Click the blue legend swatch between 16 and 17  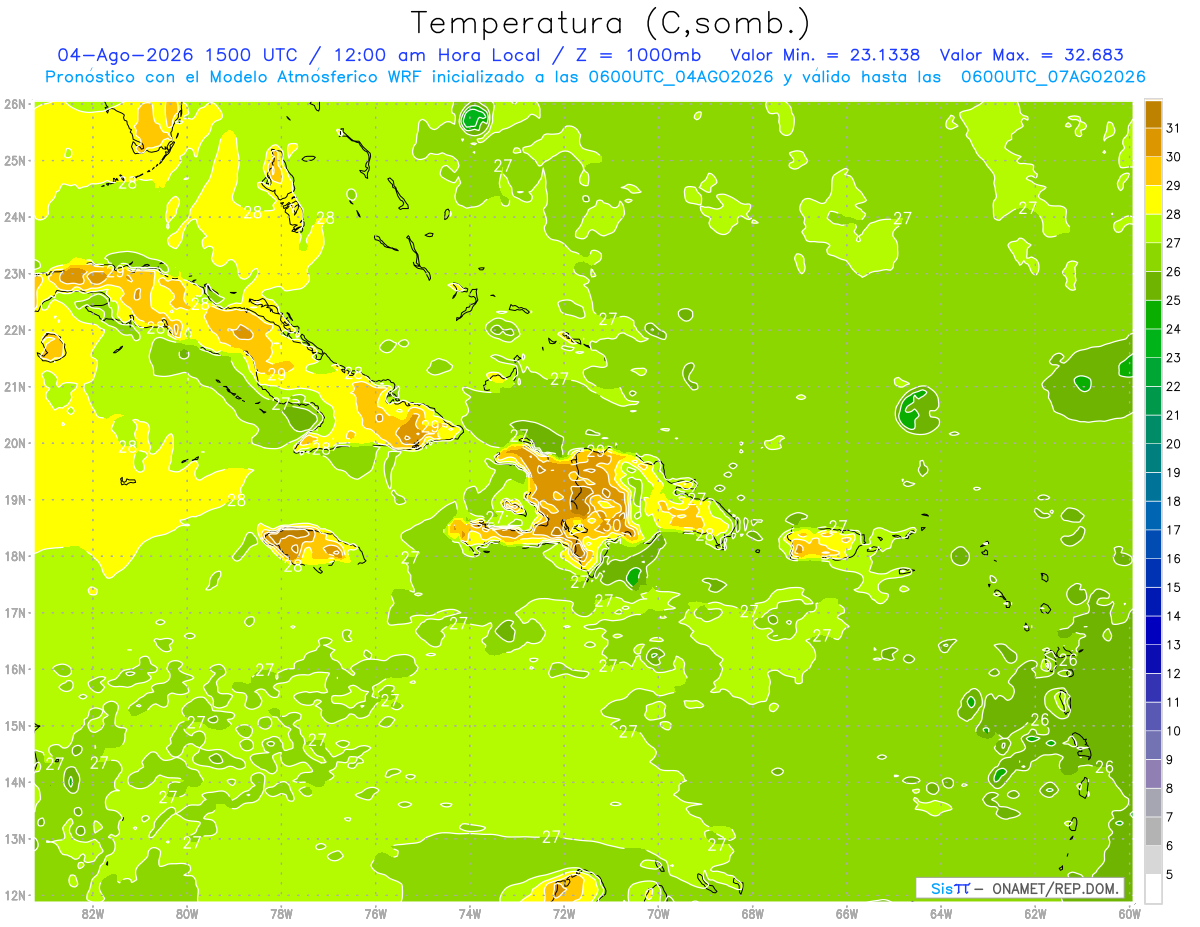tap(1153, 544)
